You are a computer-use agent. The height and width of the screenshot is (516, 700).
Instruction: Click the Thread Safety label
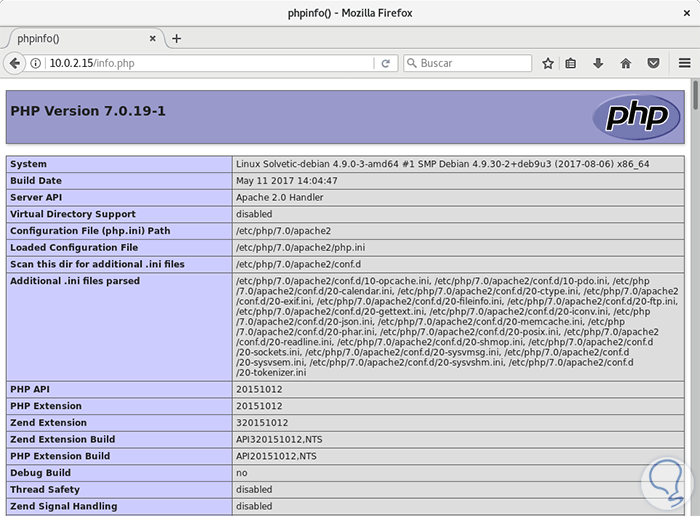click(45, 490)
